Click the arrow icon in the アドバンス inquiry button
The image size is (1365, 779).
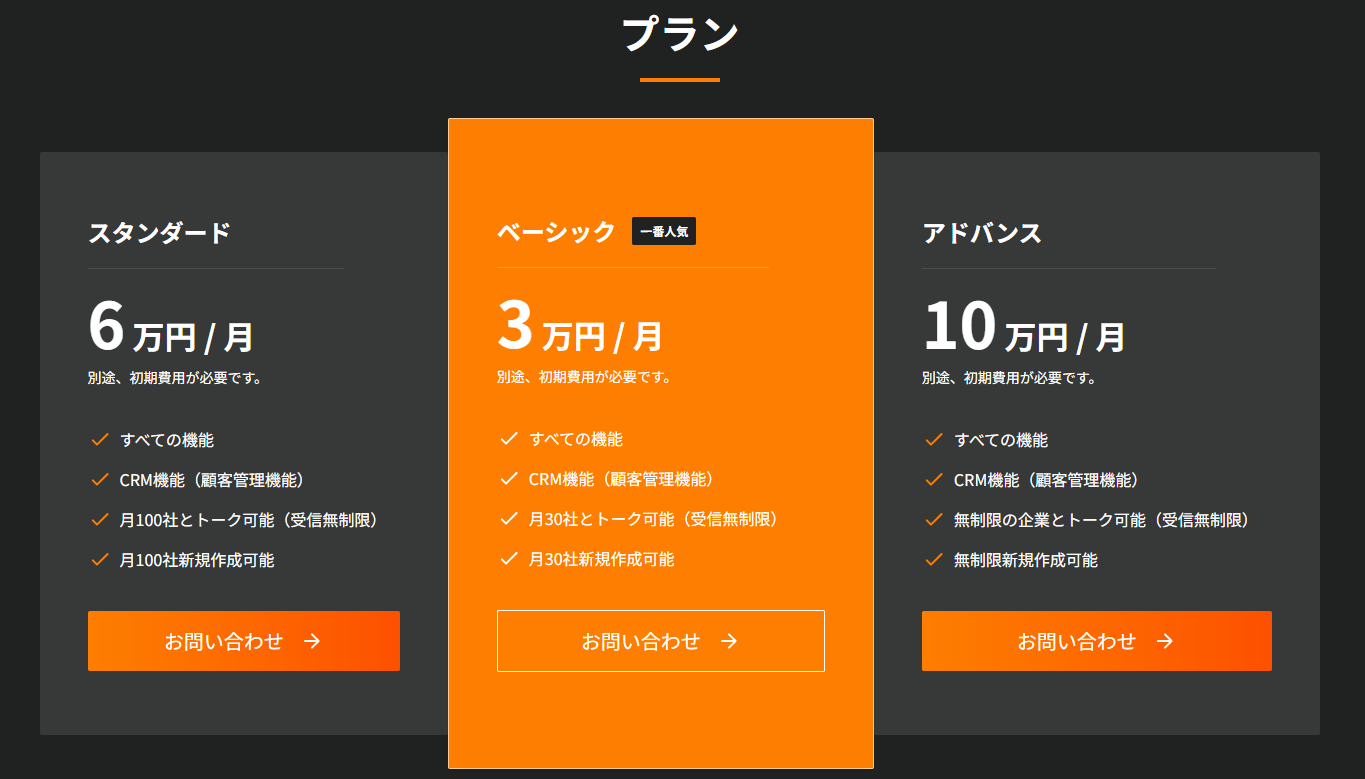(x=1164, y=641)
